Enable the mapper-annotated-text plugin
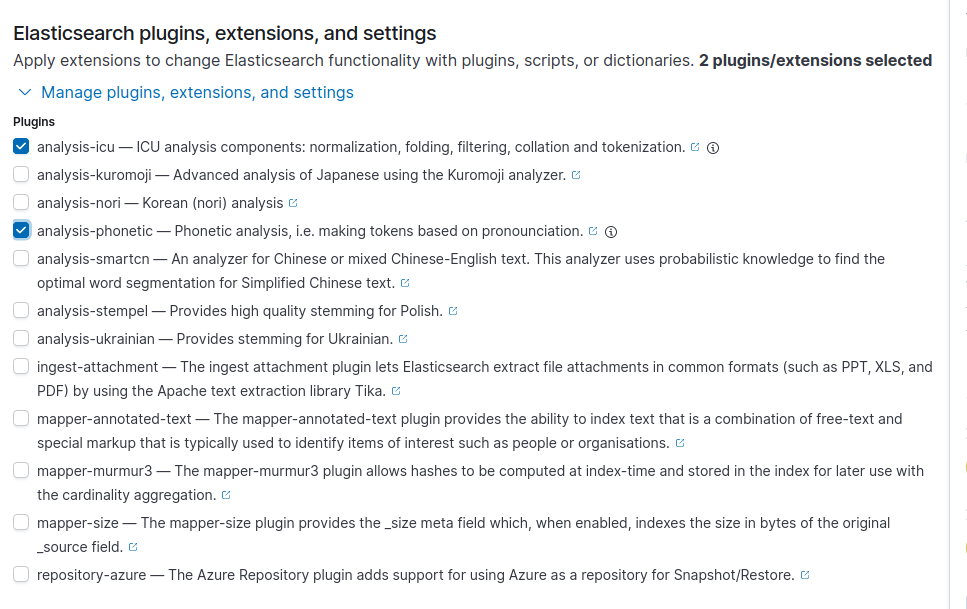The height and width of the screenshot is (609, 967). [x=20, y=417]
